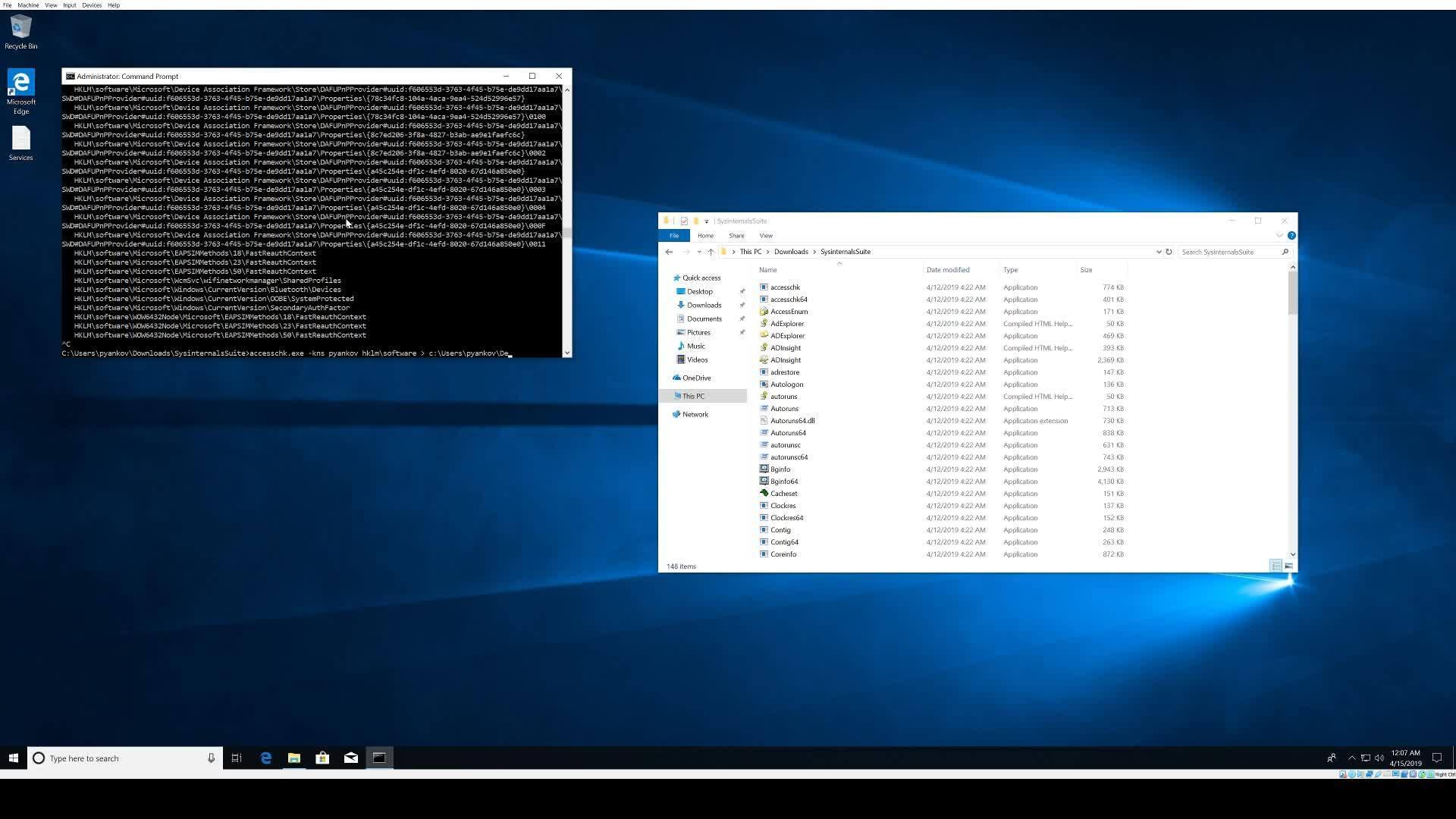This screenshot has height=819, width=1456.
Task: Select OneDrive in navigation pane
Action: coord(696,378)
